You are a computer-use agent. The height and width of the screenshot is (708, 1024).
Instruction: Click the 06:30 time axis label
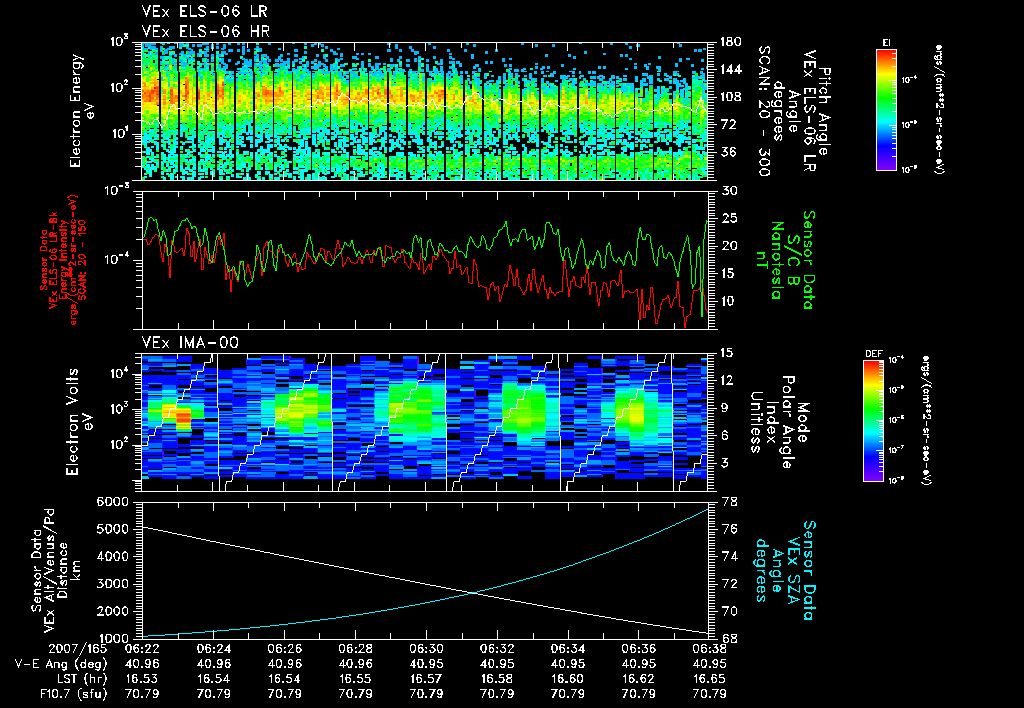(426, 649)
